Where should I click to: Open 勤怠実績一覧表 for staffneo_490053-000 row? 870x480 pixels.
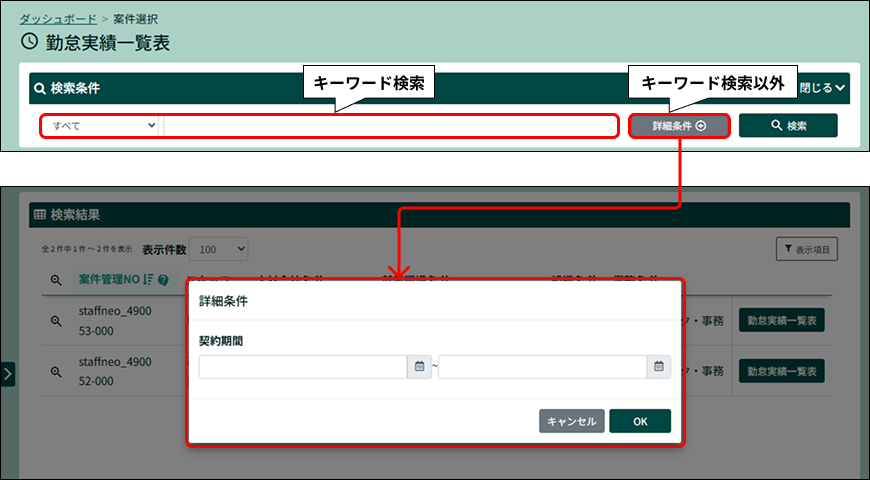coord(781,320)
